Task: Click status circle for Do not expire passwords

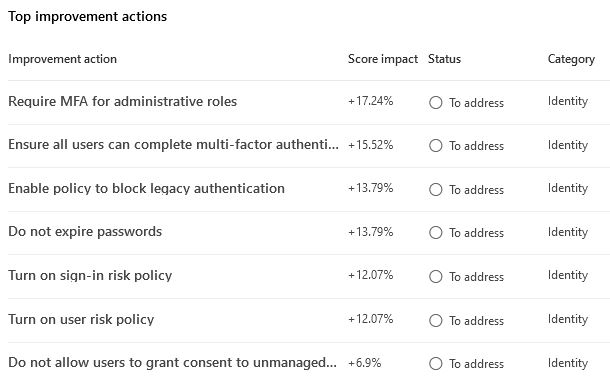Action: (435, 232)
